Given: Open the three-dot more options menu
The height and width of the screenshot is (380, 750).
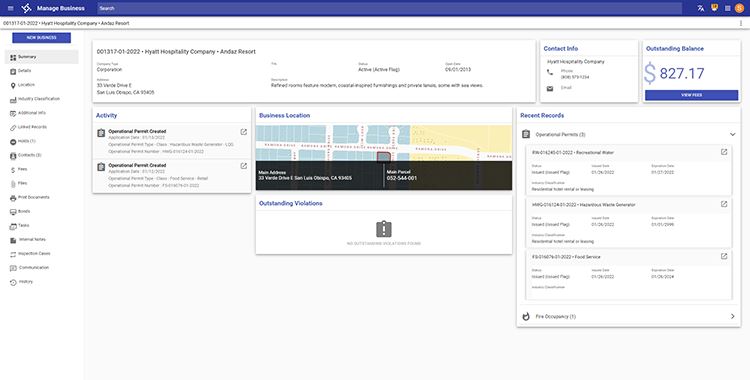Looking at the screenshot, I should (741, 23).
